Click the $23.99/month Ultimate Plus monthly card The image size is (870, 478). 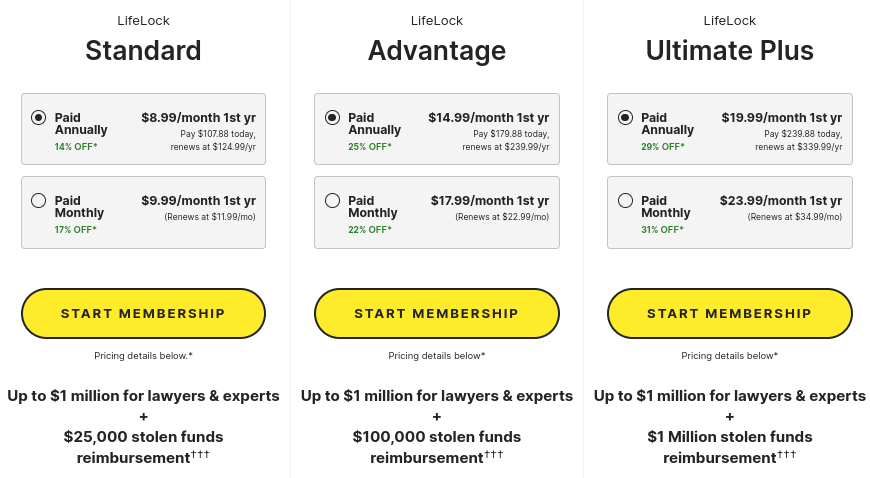[730, 213]
